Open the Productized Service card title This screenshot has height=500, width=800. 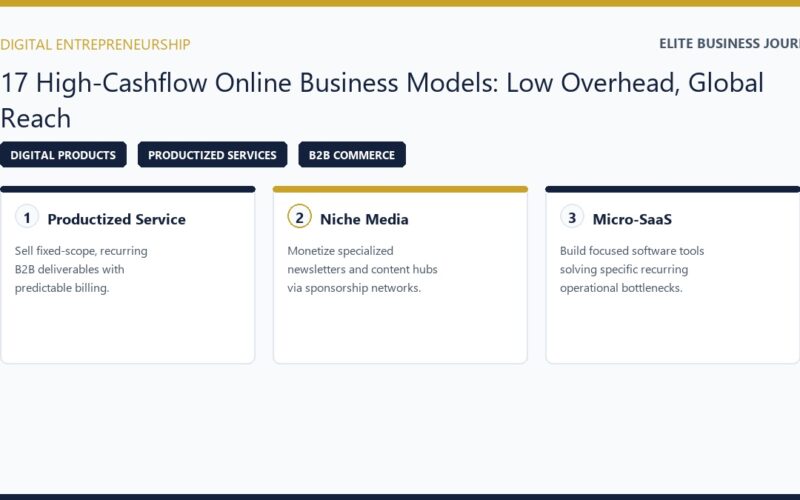coord(116,219)
